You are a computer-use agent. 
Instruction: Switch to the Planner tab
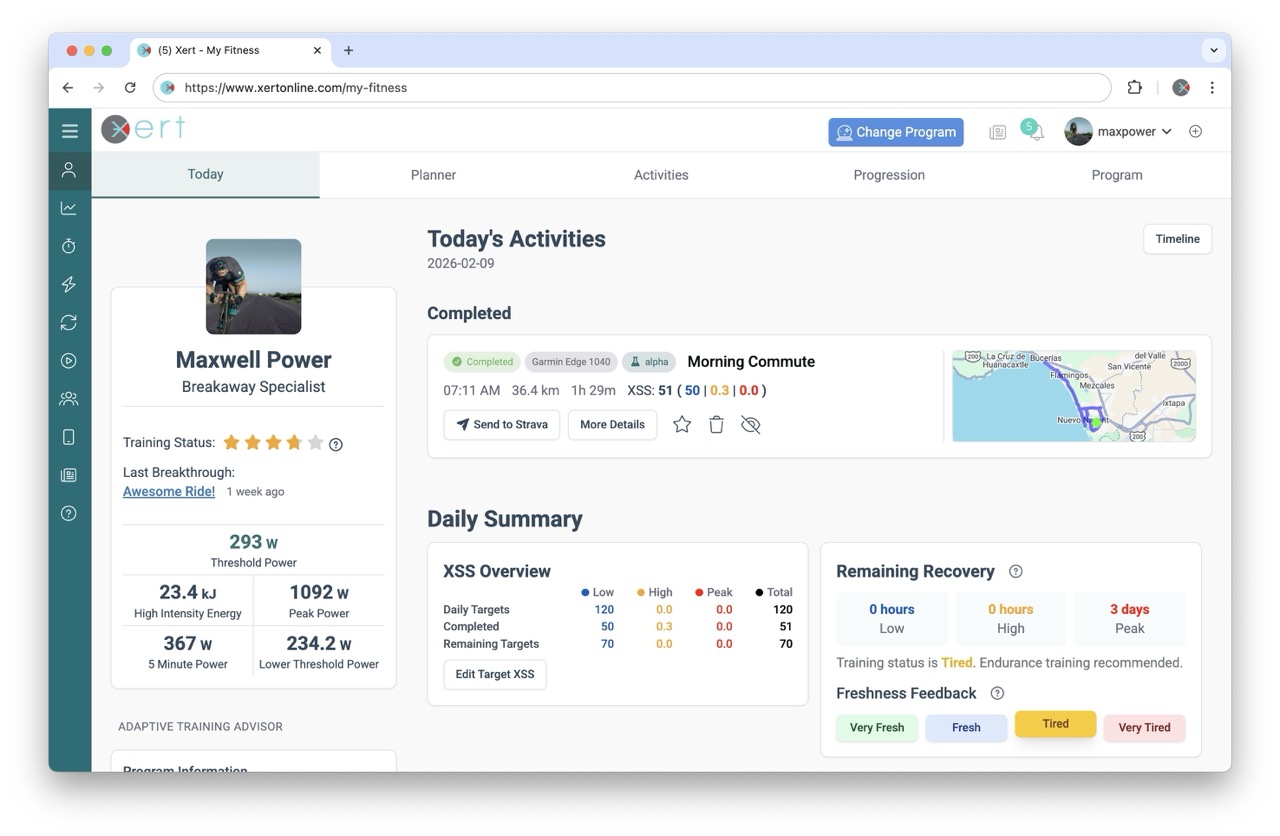[433, 175]
